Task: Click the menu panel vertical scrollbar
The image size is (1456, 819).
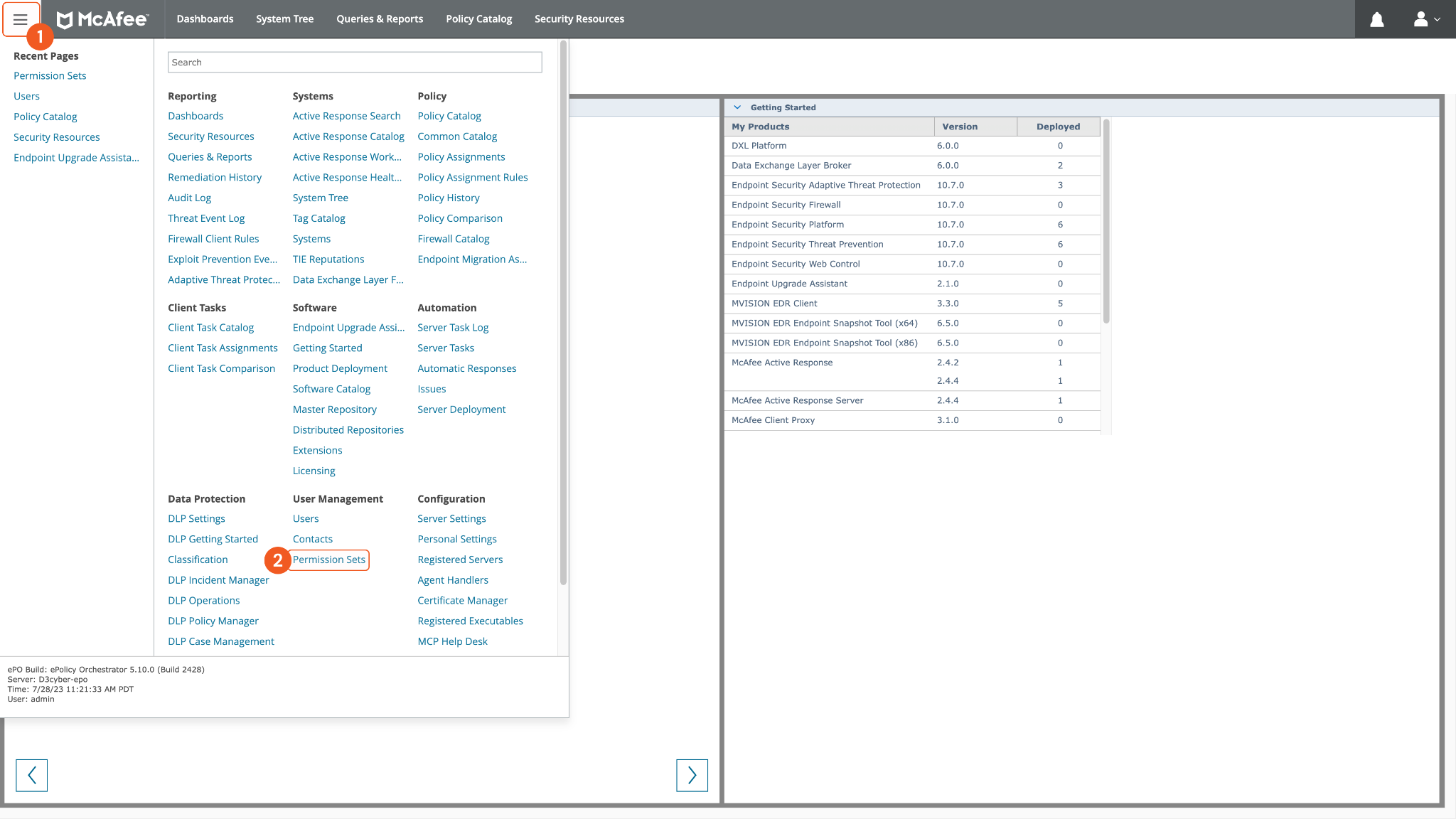Action: coord(563,313)
